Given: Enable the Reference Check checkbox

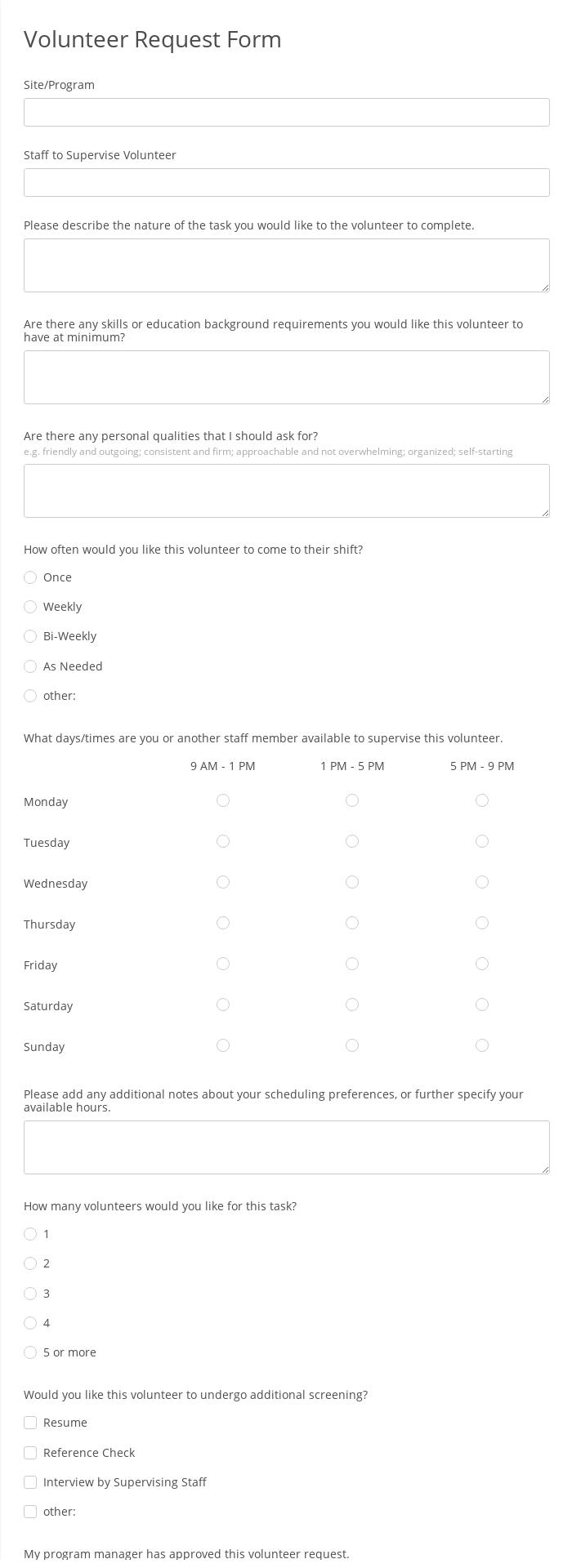Looking at the screenshot, I should (x=30, y=1453).
